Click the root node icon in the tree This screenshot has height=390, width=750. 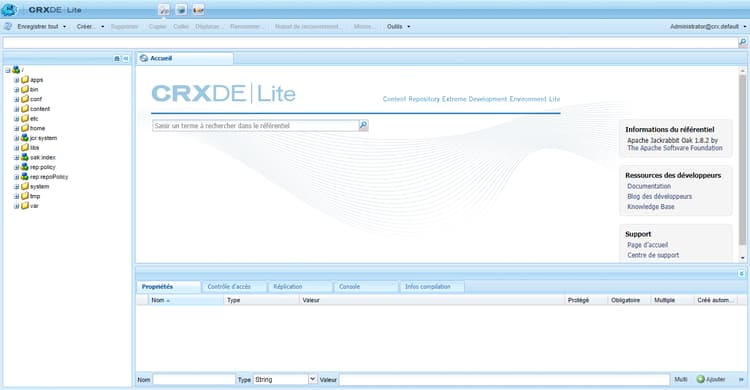16,70
